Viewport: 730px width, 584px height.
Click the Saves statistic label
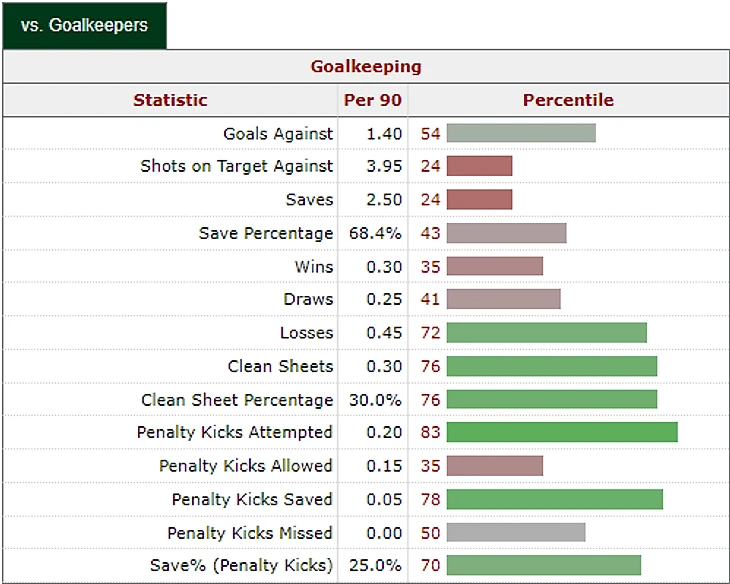pos(309,200)
